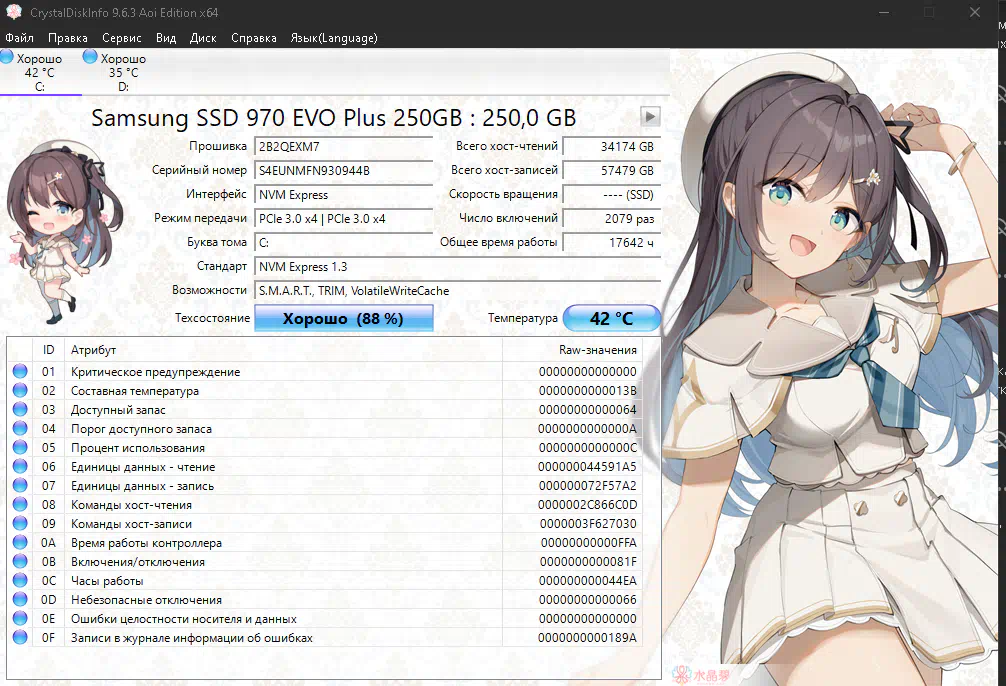Click status orb for attribute 07 row

click(20, 485)
